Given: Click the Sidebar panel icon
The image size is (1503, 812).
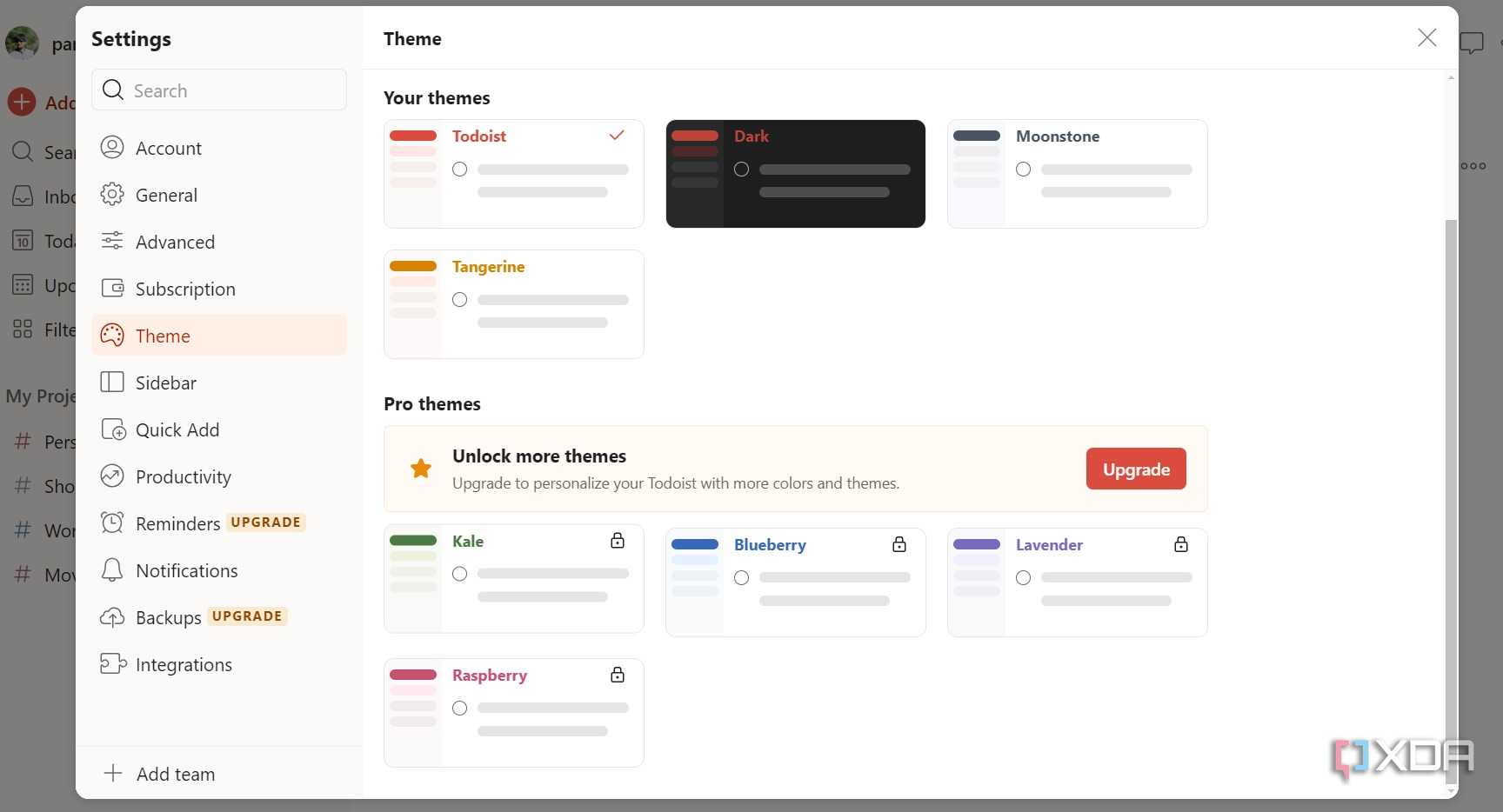Looking at the screenshot, I should (x=112, y=383).
